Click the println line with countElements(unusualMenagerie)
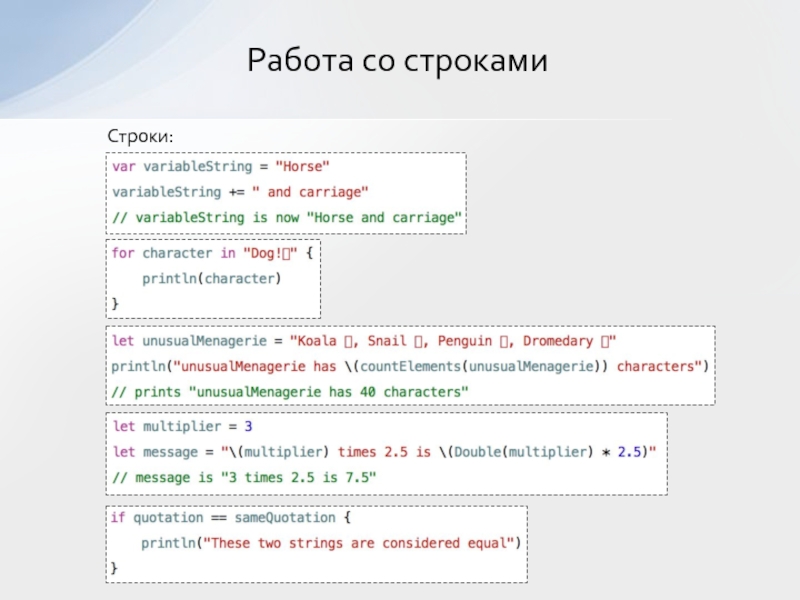This screenshot has width=800, height=600. [410, 366]
